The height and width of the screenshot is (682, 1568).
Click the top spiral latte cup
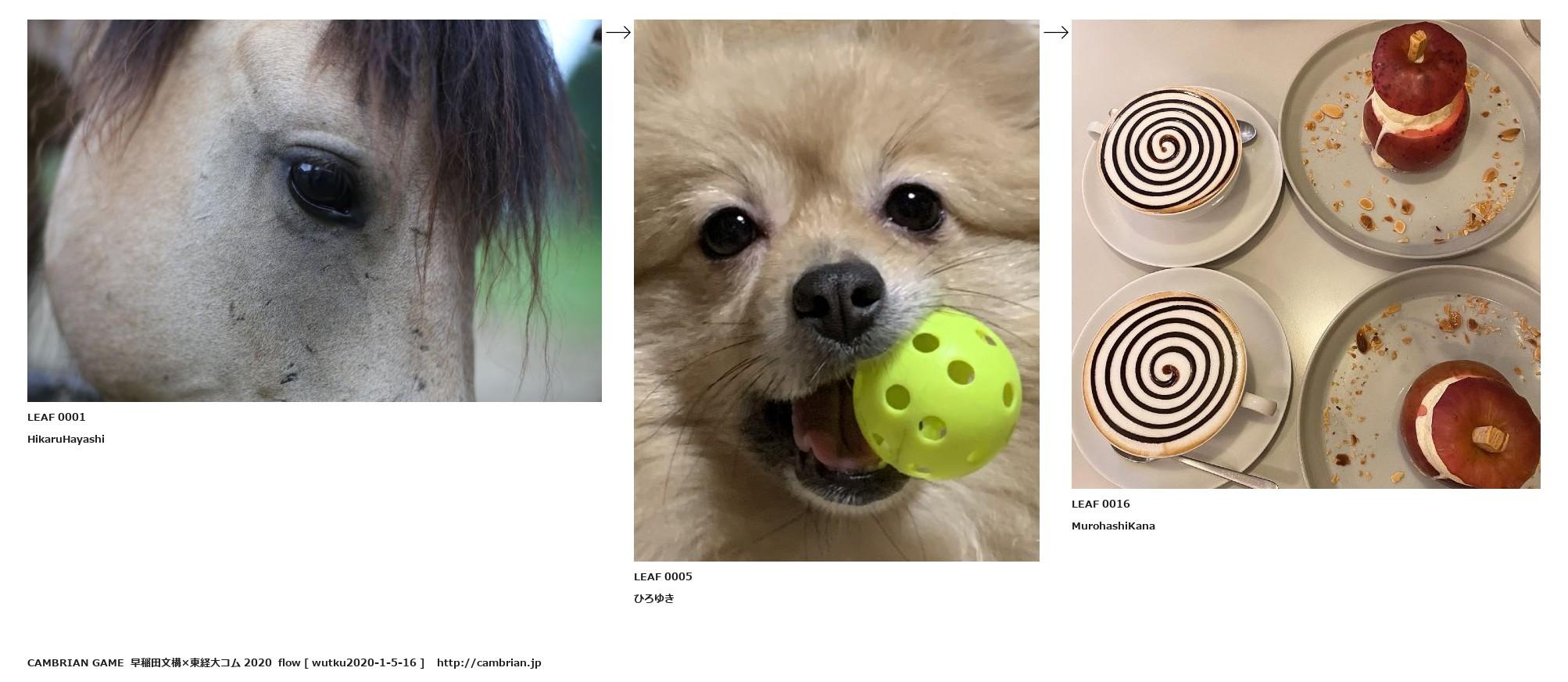pos(1169,150)
